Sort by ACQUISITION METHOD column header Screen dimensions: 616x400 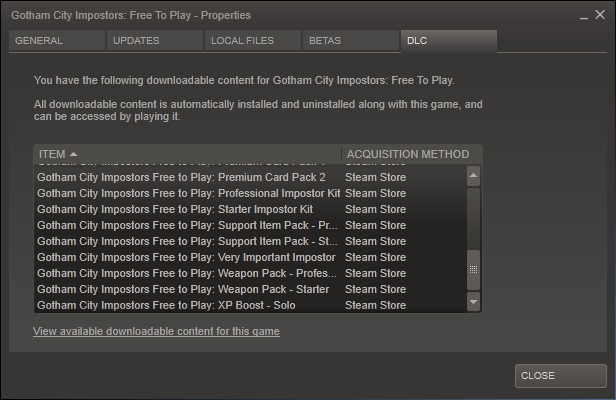tap(412, 154)
